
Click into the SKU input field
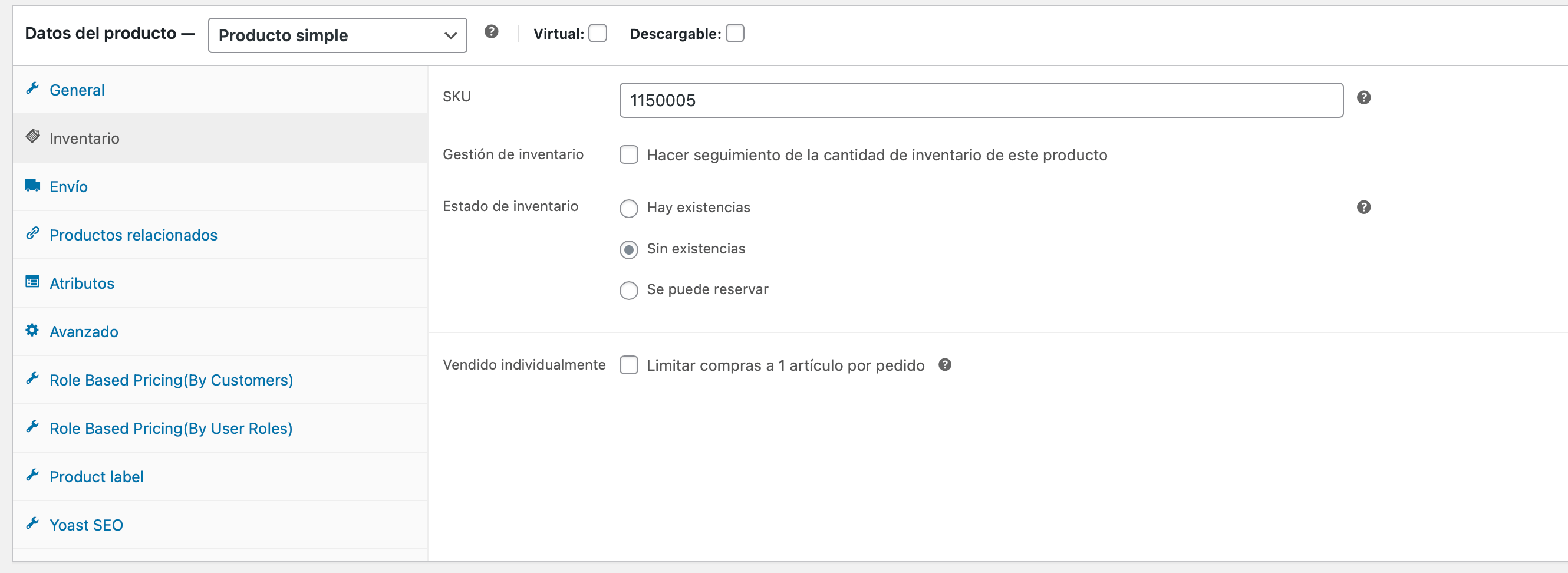click(x=981, y=100)
